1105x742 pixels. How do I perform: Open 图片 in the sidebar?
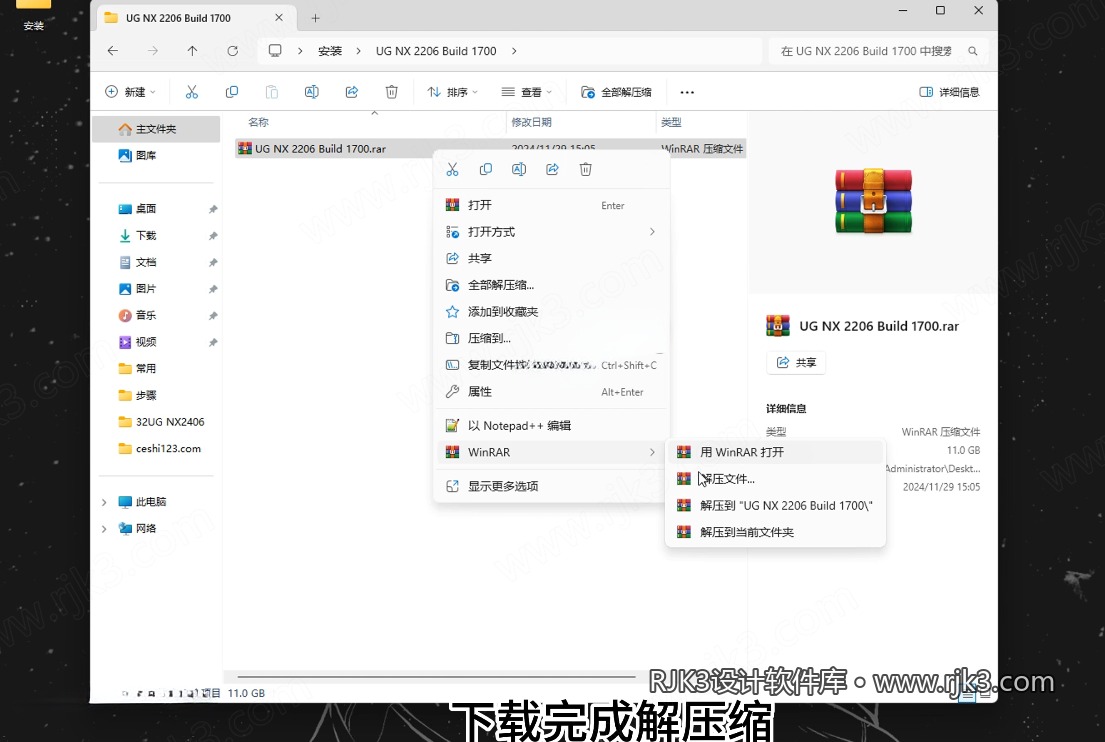pos(156,289)
